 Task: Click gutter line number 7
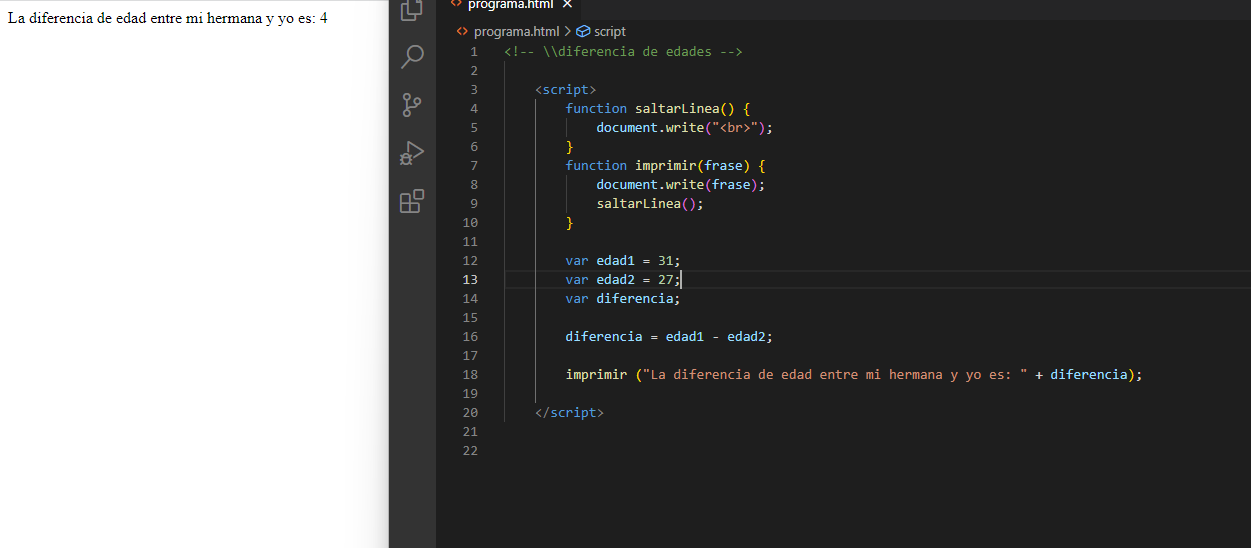point(474,165)
